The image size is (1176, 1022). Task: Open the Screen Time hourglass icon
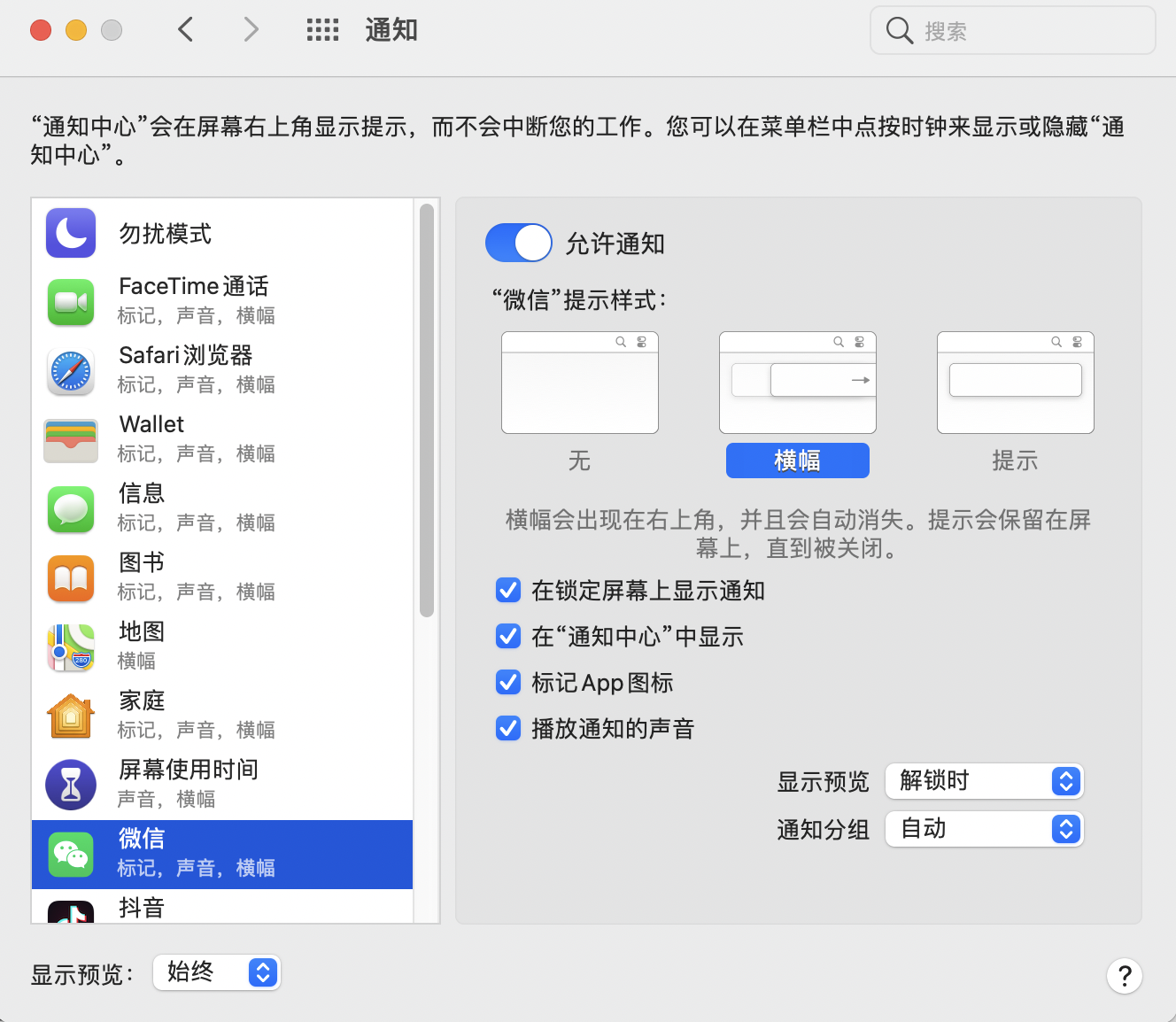tap(71, 785)
